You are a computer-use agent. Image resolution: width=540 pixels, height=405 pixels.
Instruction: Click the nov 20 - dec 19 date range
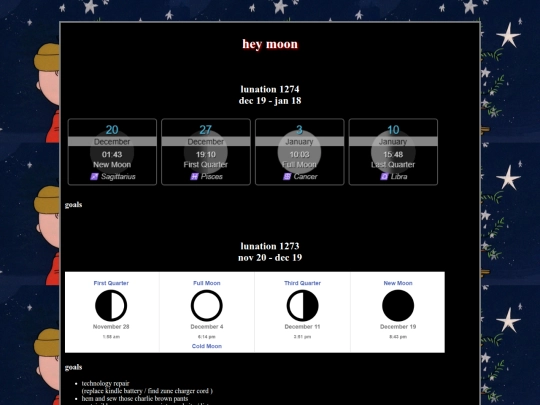pyautogui.click(x=270, y=258)
